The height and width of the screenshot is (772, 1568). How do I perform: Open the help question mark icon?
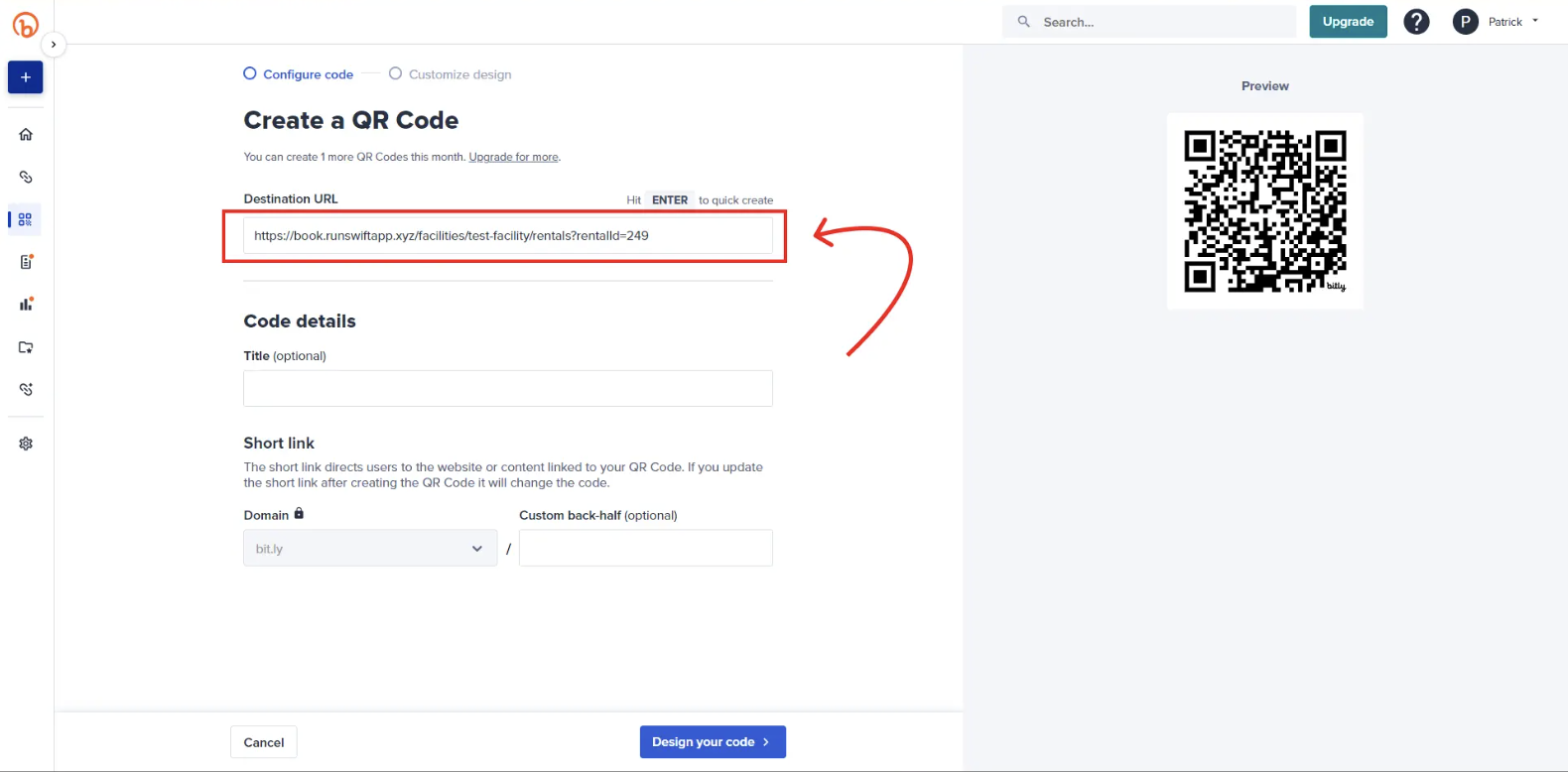(1416, 22)
